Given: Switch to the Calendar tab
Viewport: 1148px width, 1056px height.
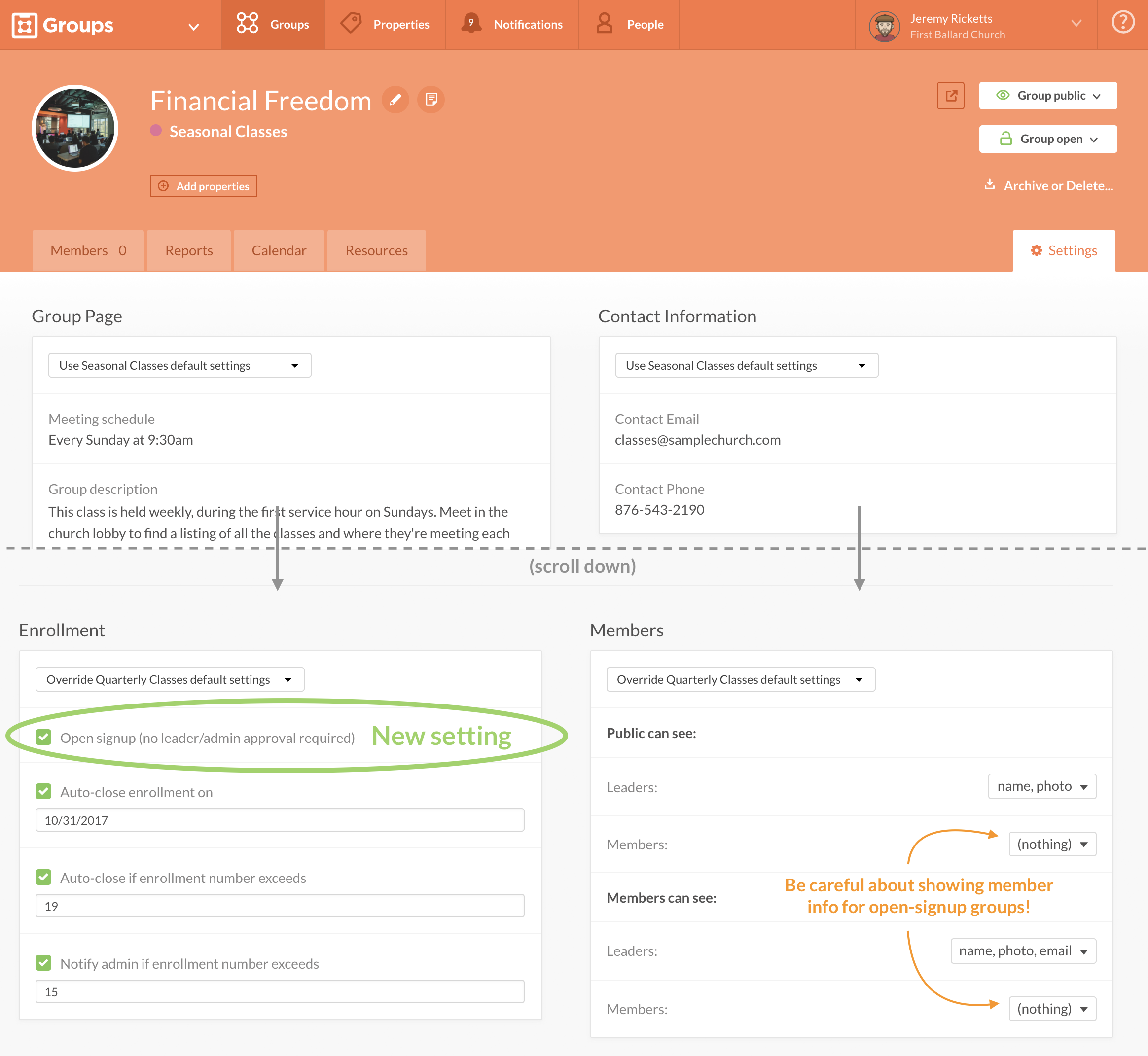Looking at the screenshot, I should coord(279,250).
